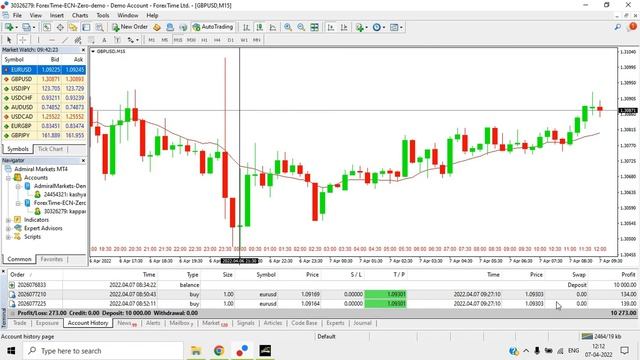The height and width of the screenshot is (360, 640).
Task: Select the Text (A) drawing tool
Action: point(104,40)
